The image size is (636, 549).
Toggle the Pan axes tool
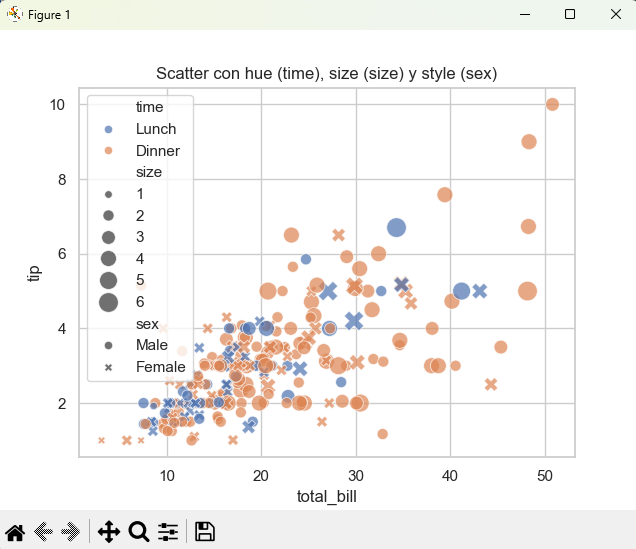pos(109,532)
